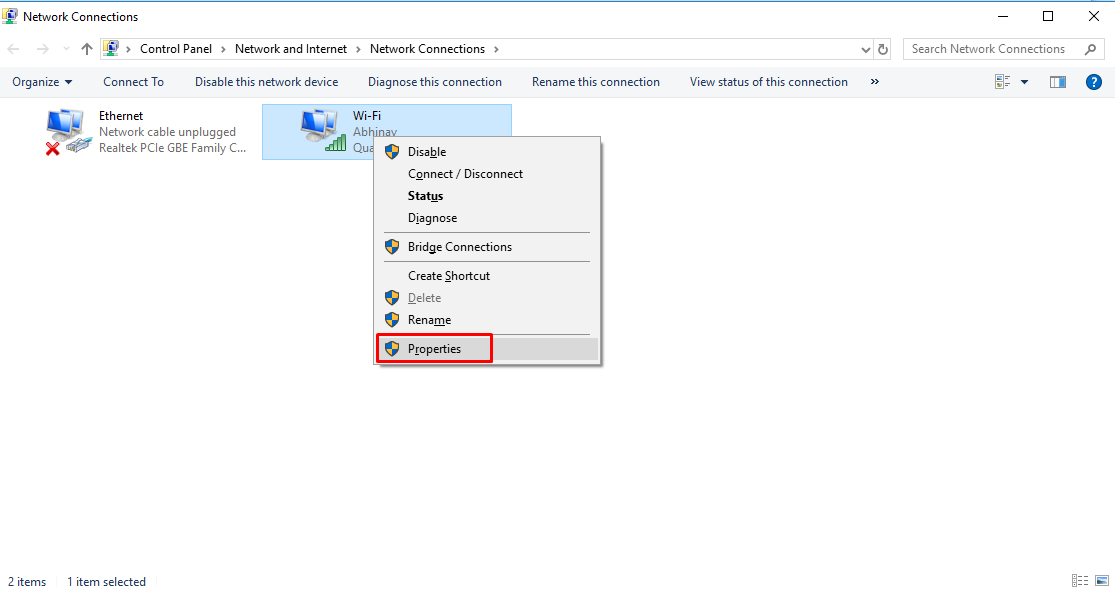Select Properties from the context menu
Viewport: 1115px width, 592px height.
tap(434, 349)
